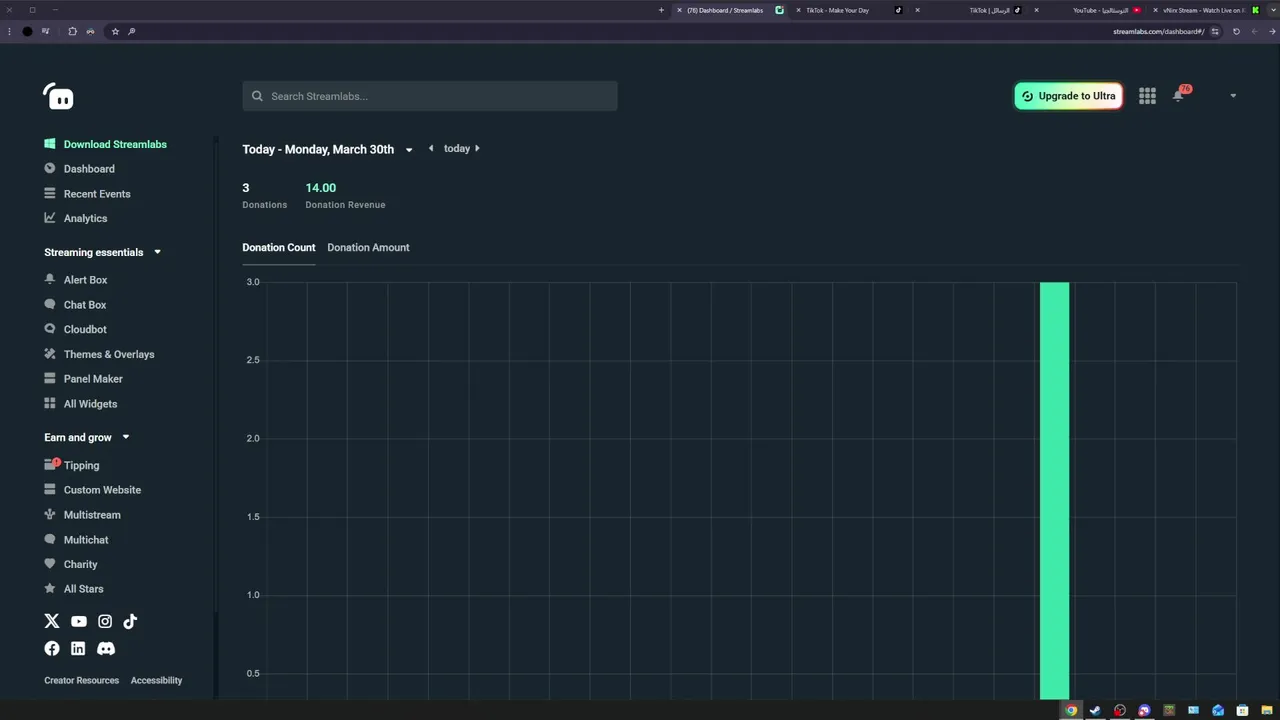The height and width of the screenshot is (720, 1280).
Task: Open the Accessibility link
Action: pos(156,680)
